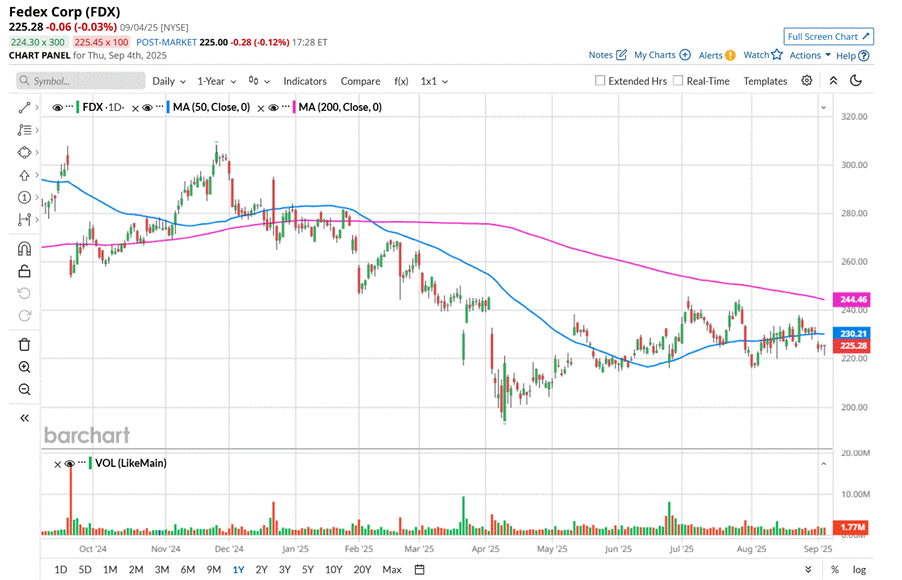Select the measure range tool
902x580 pixels.
(x=24, y=219)
